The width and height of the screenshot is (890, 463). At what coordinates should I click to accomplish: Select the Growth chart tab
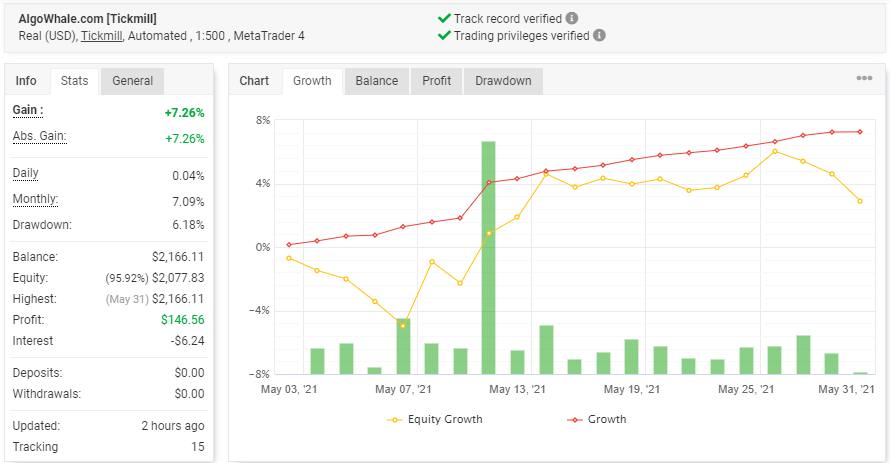pos(312,81)
